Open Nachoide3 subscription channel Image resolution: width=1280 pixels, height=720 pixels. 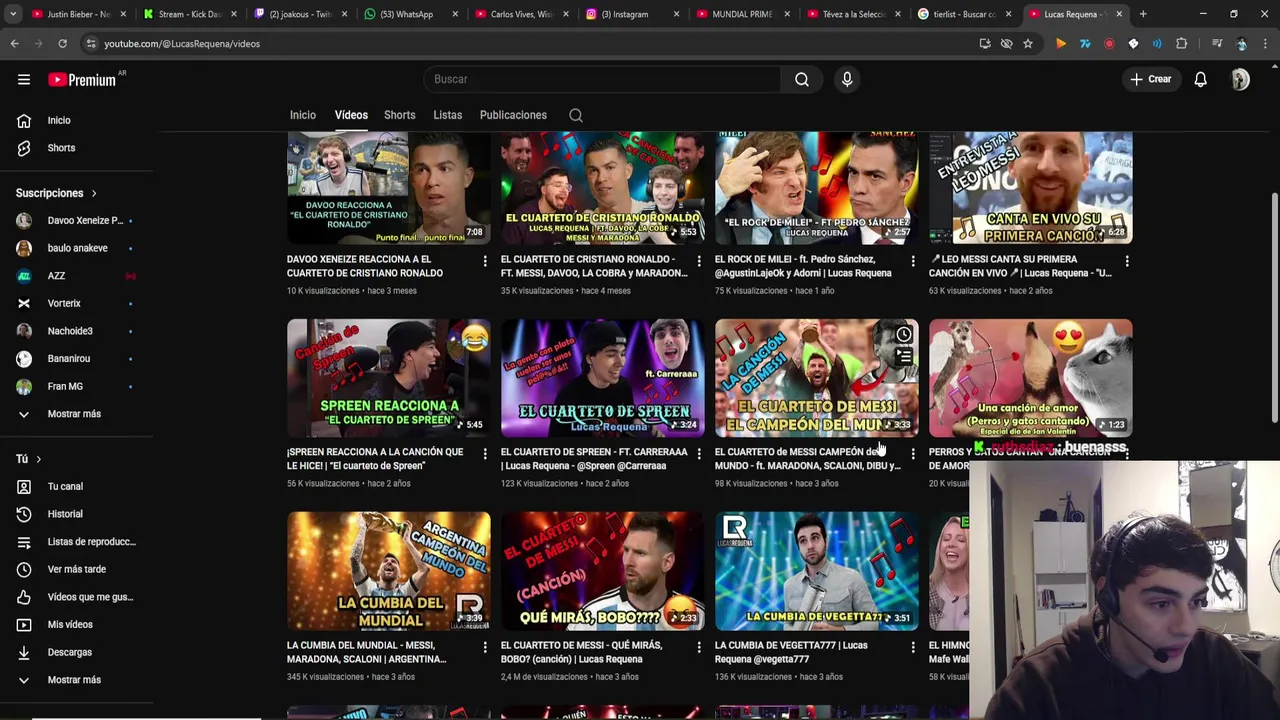[78, 331]
